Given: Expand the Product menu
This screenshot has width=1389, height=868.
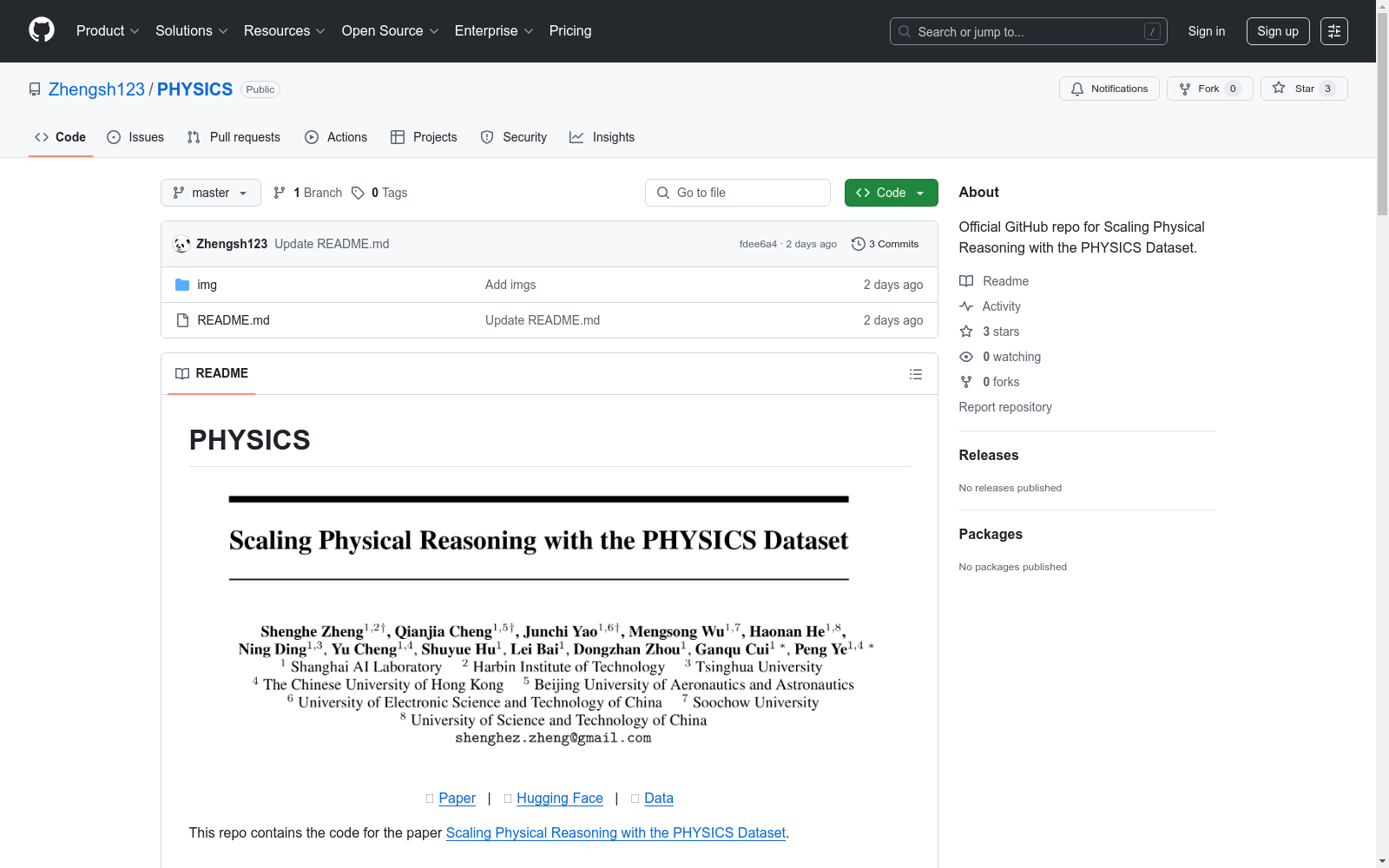Looking at the screenshot, I should pyautogui.click(x=108, y=31).
